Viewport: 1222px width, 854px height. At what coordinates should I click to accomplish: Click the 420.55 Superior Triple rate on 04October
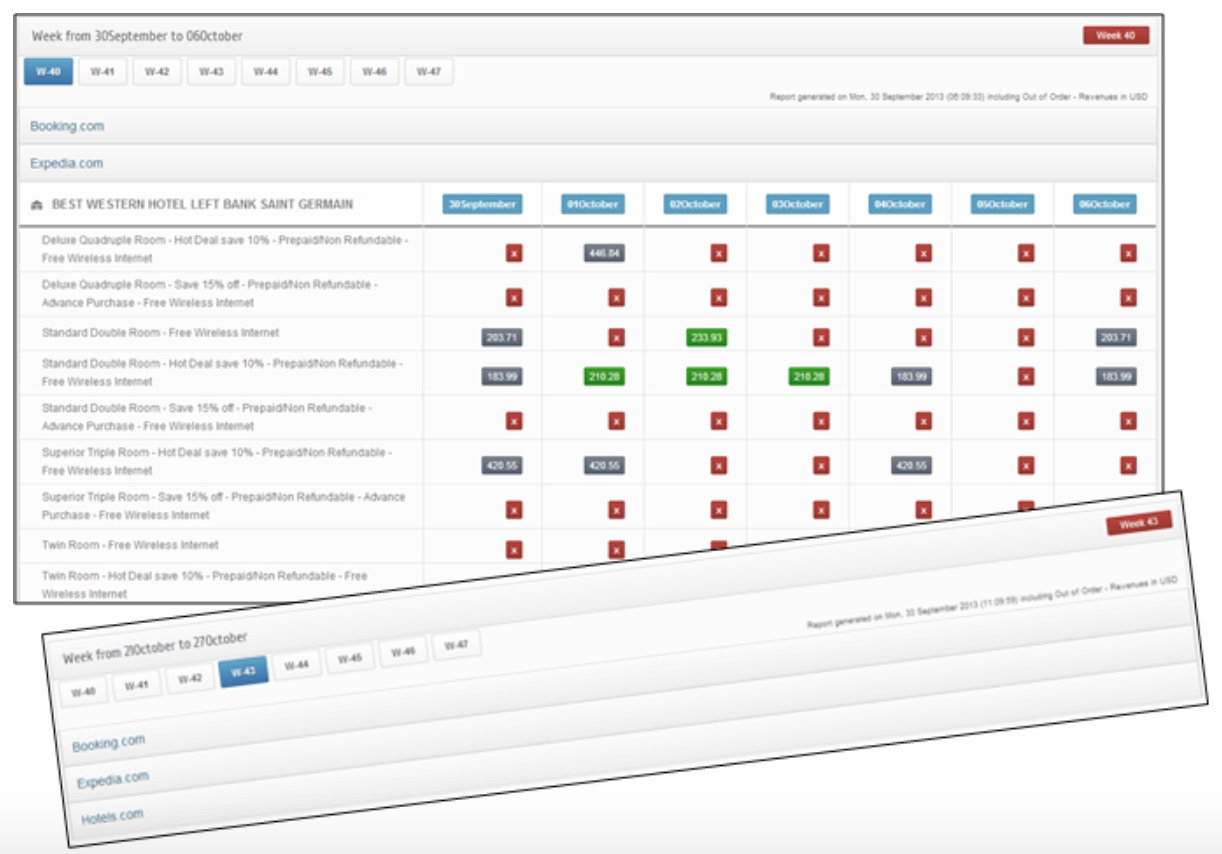[909, 465]
